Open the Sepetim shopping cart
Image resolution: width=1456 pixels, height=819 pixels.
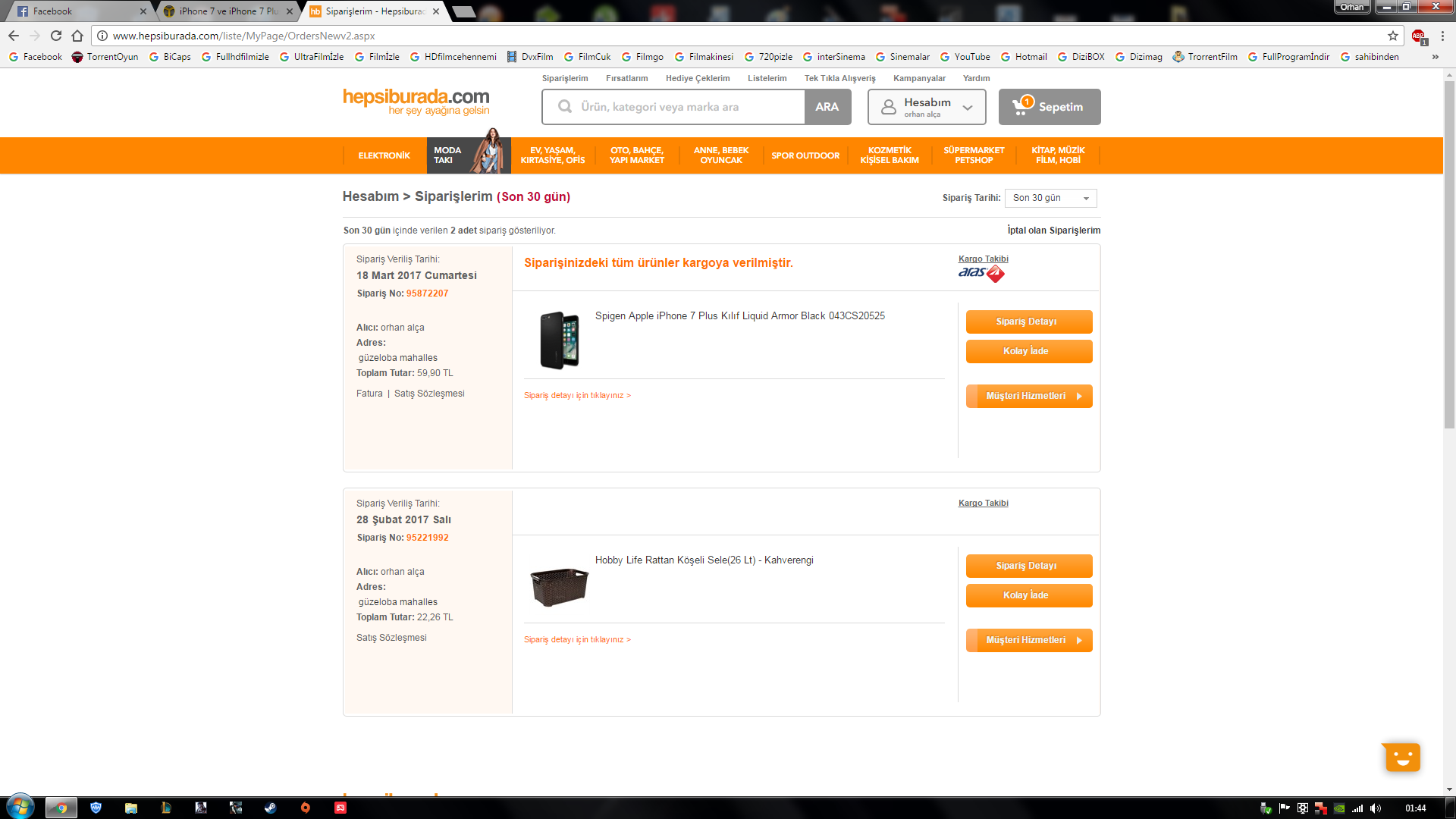pyautogui.click(x=1050, y=107)
